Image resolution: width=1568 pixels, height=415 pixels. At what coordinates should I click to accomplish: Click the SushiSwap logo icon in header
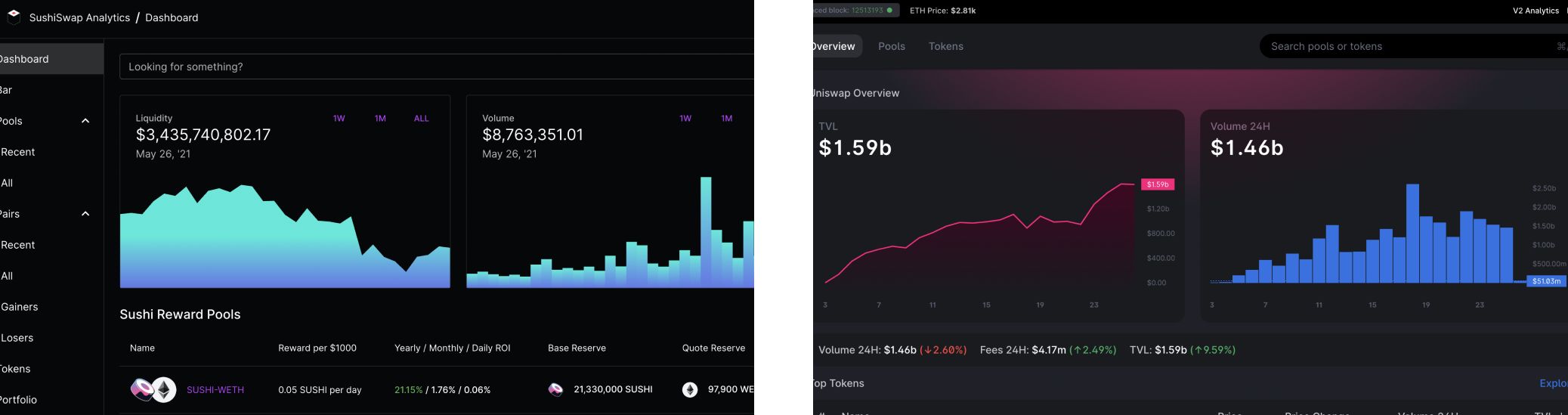coord(14,17)
